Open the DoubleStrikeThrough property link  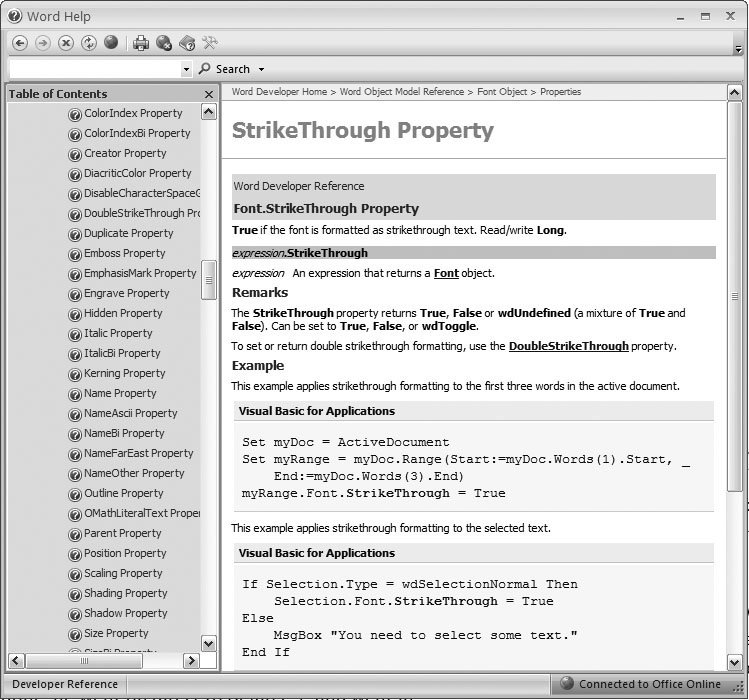[568, 346]
